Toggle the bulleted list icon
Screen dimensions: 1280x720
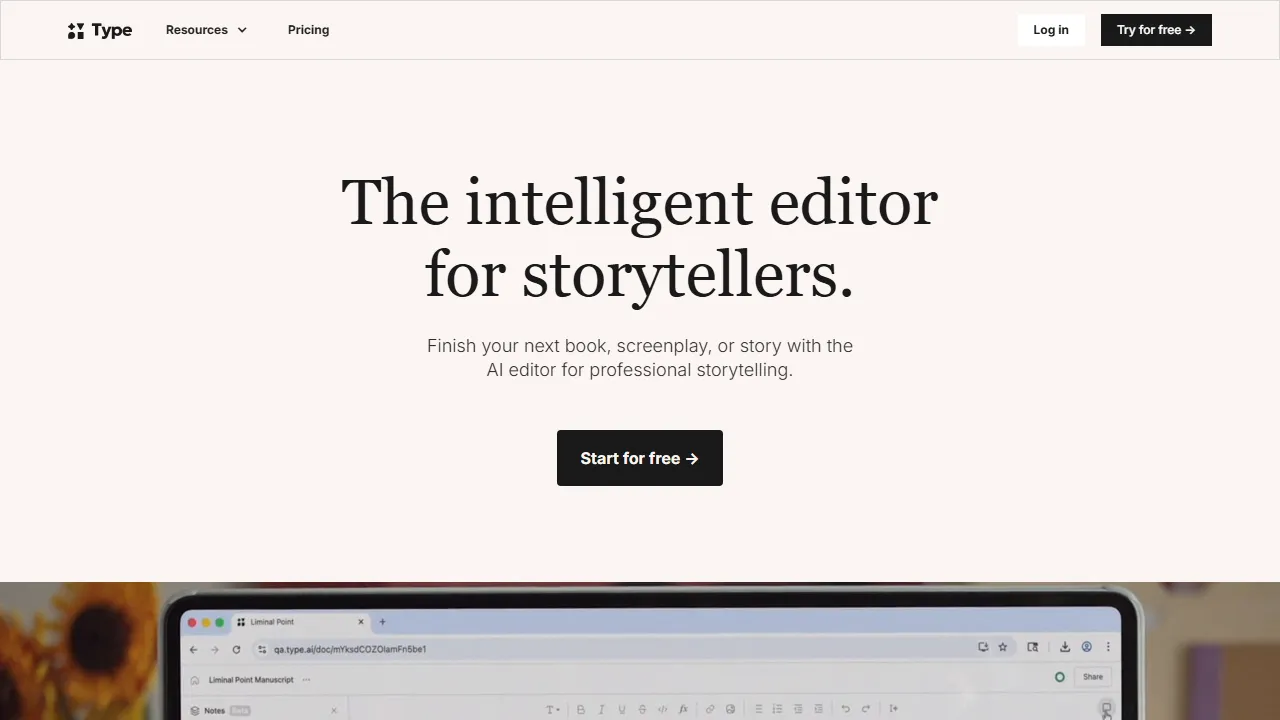[758, 709]
